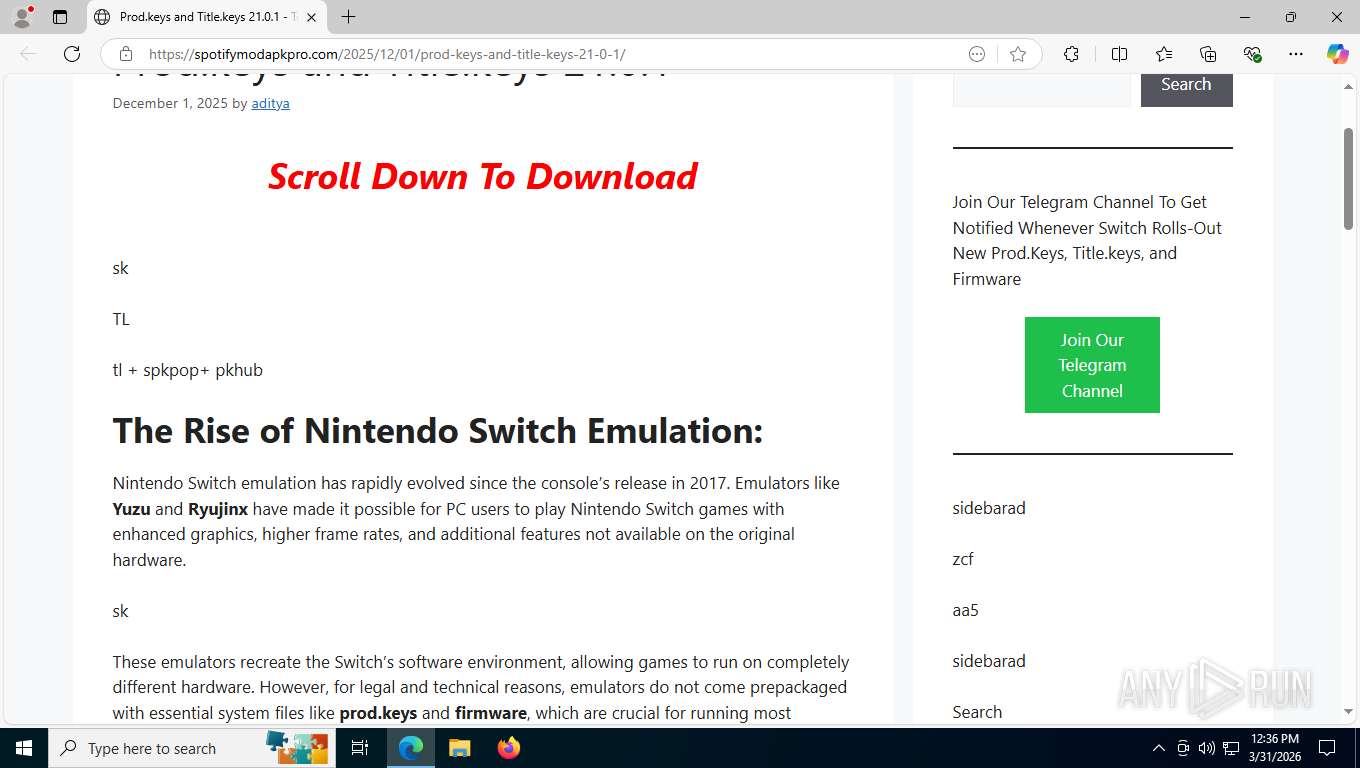Open the tab actions menu icon
The image size is (1360, 768).
coord(60,17)
